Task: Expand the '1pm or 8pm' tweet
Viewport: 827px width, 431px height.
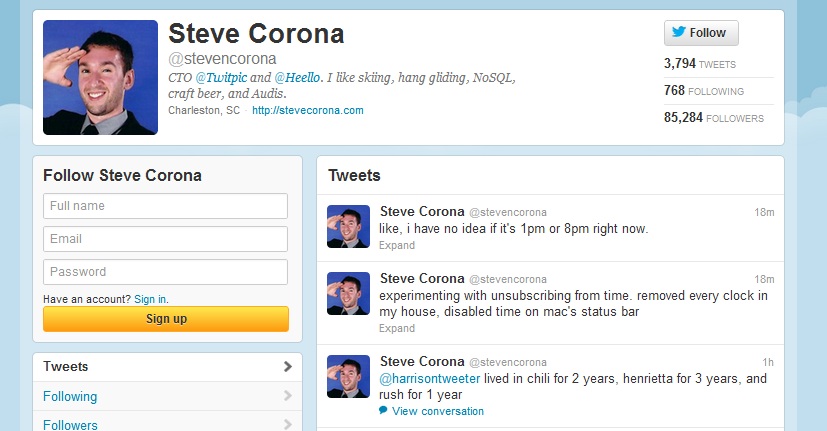Action: [x=397, y=245]
